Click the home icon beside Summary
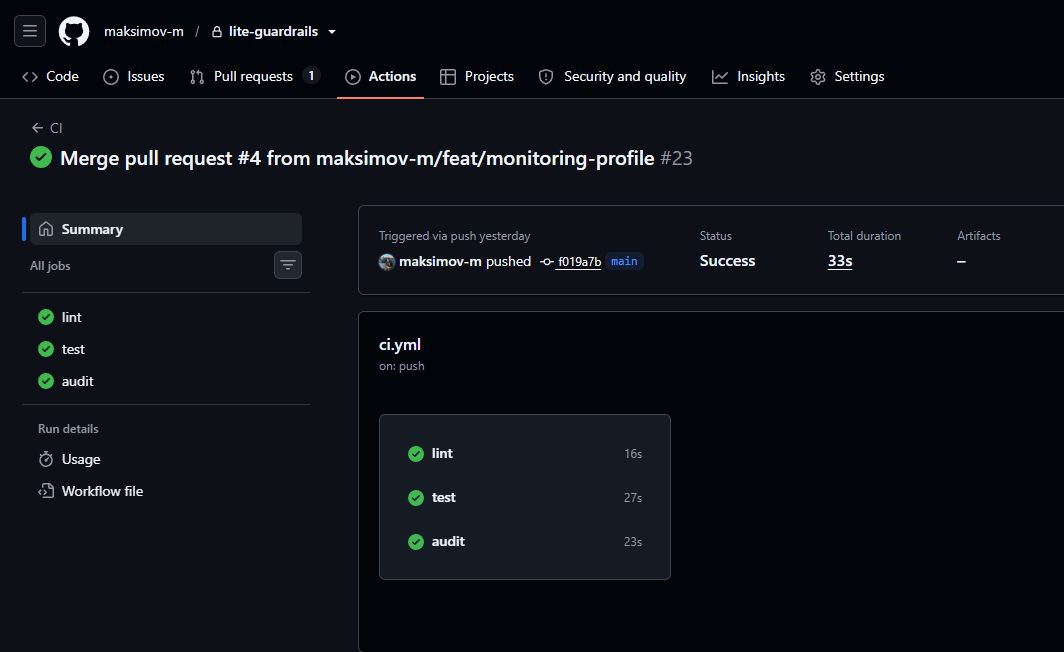The width and height of the screenshot is (1064, 652). coord(45,229)
